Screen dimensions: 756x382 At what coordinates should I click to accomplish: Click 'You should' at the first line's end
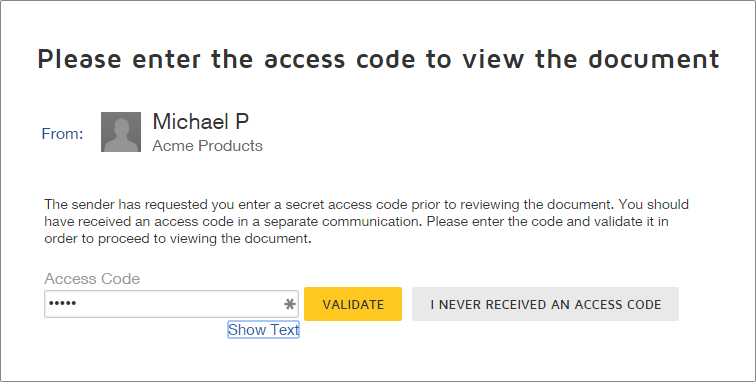pos(654,205)
